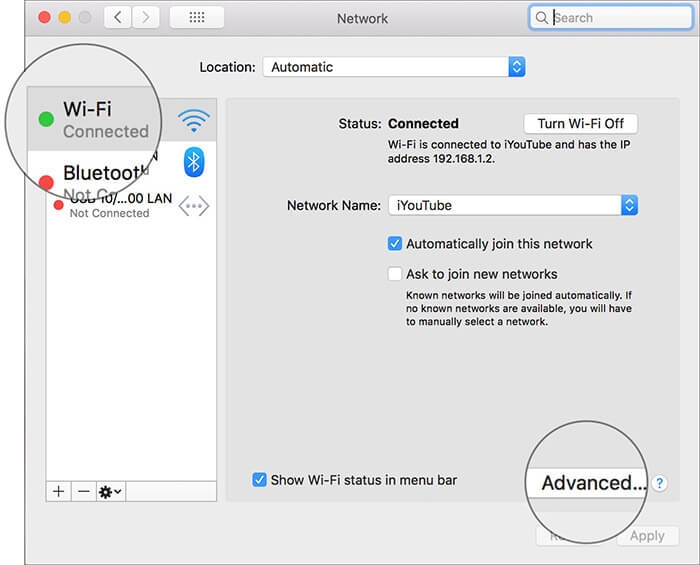The width and height of the screenshot is (700, 565).
Task: Open the Network Name dropdown
Action: click(x=513, y=205)
